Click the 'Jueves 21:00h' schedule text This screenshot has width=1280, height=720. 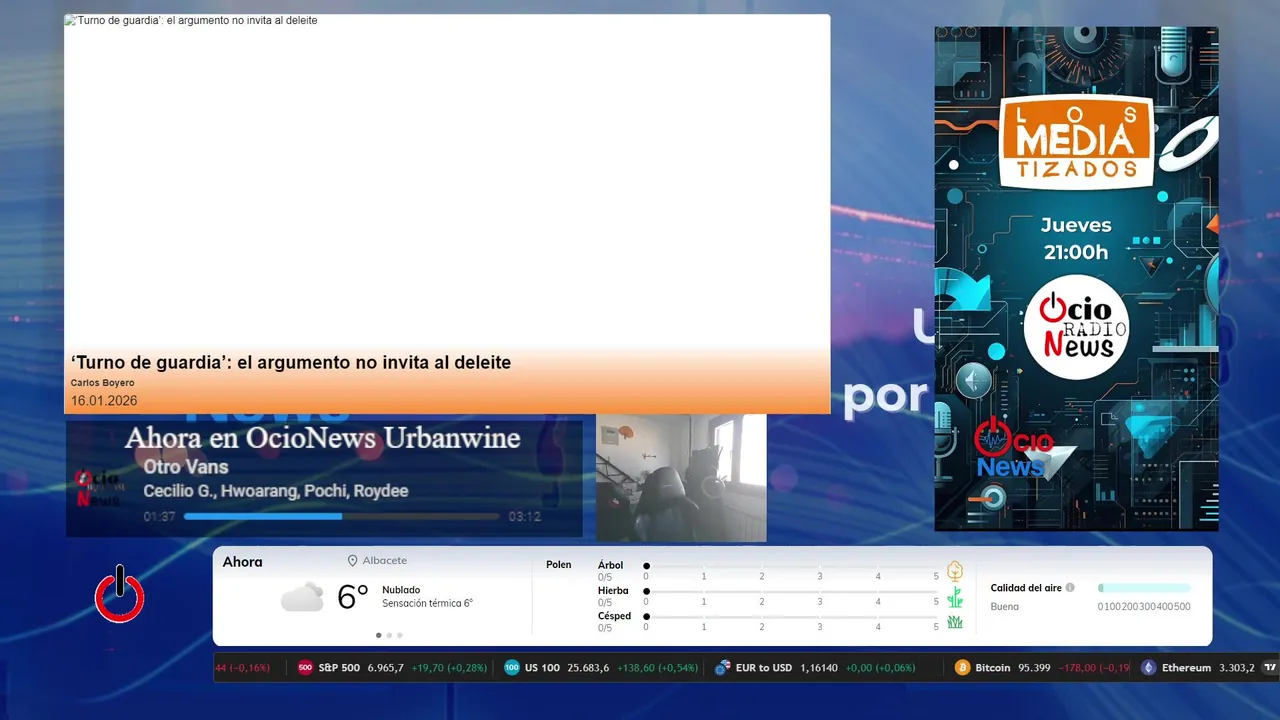point(1076,239)
